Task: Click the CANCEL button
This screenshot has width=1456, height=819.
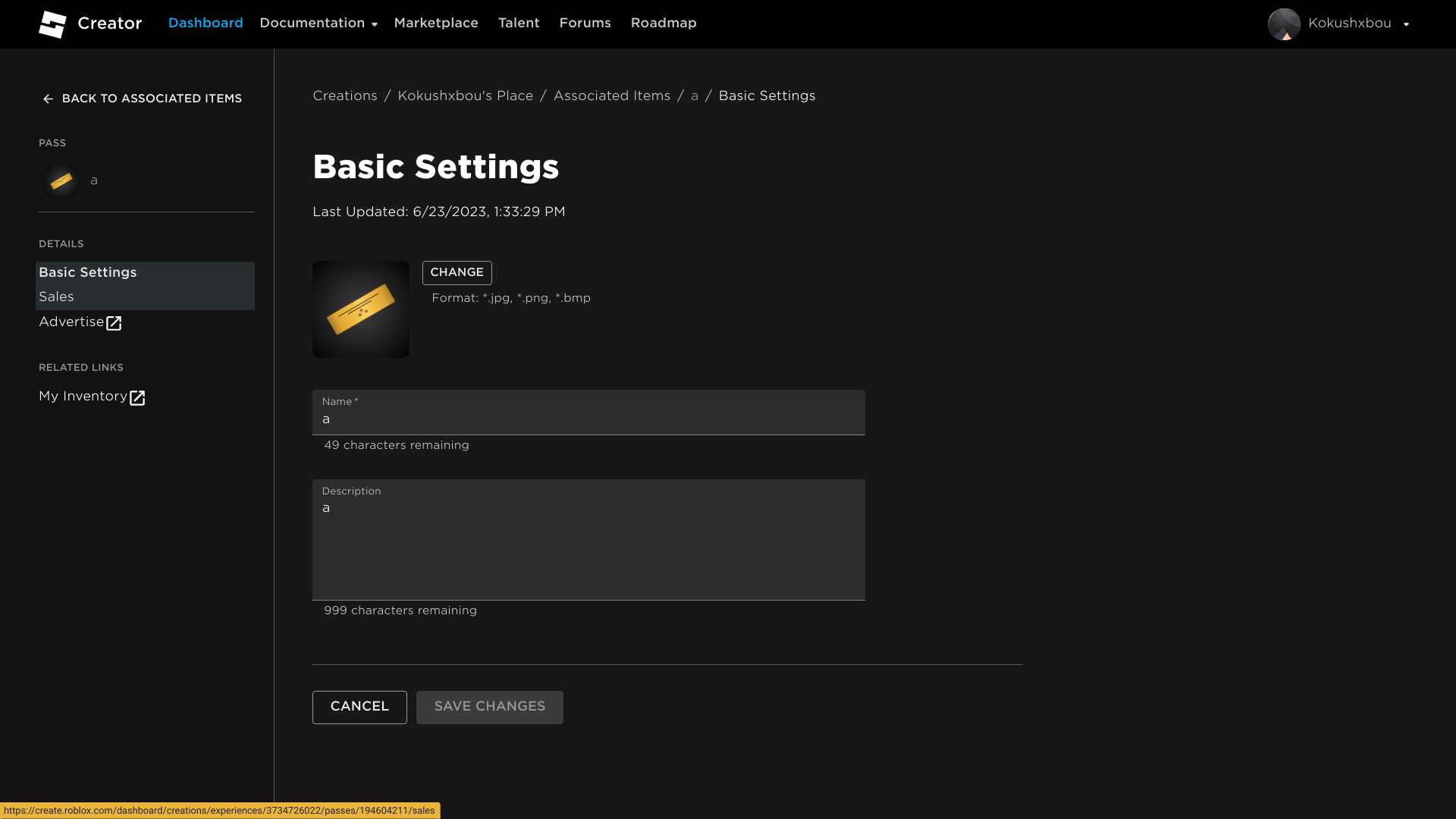Action: (359, 708)
